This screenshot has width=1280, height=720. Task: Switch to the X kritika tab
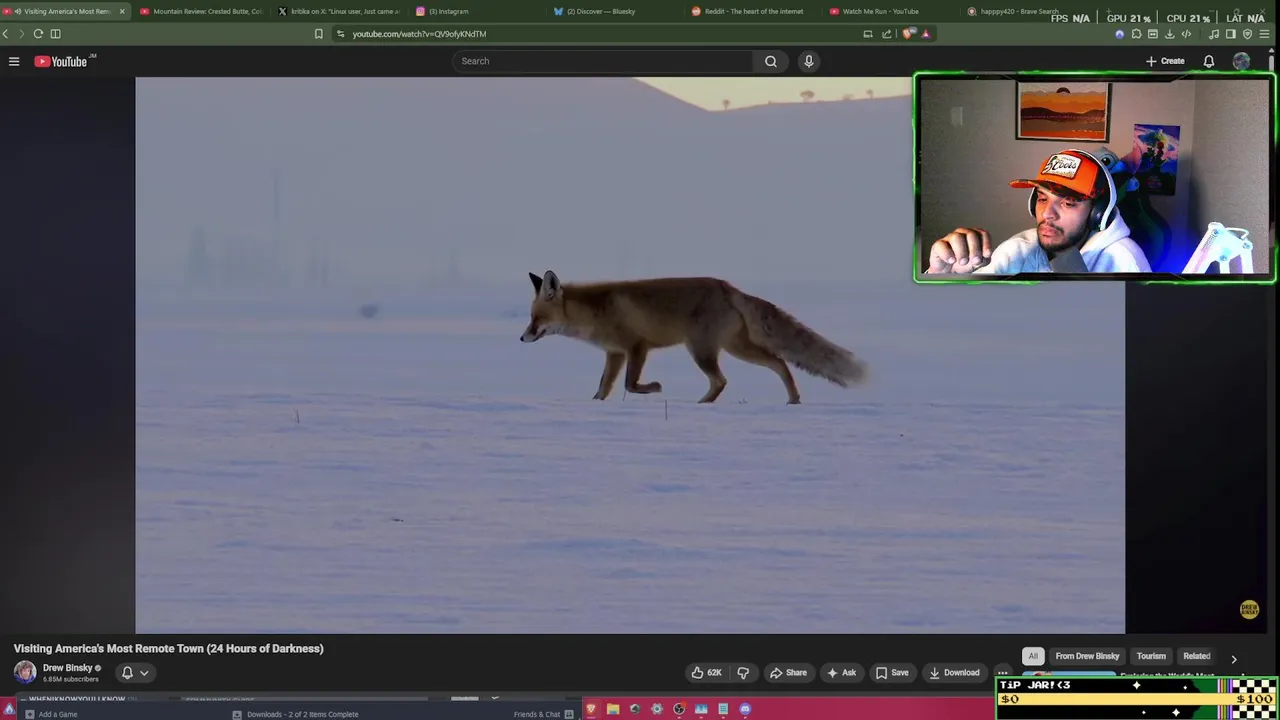click(x=337, y=11)
